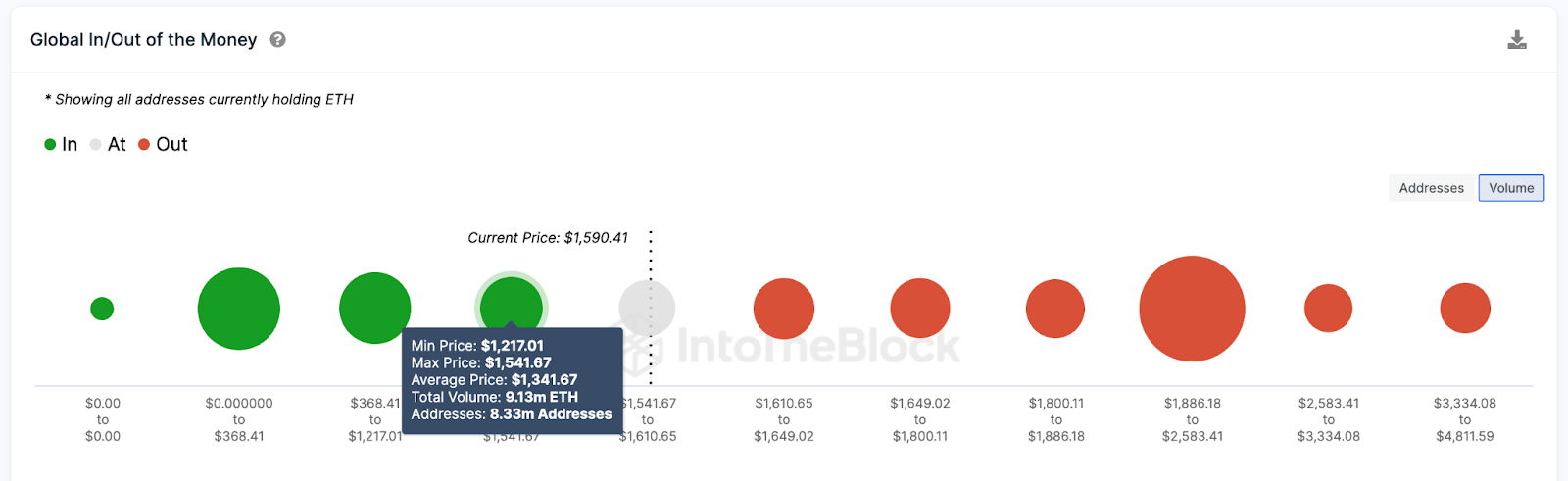1568x481 pixels.
Task: Toggle the red Out legend item
Action: pyautogui.click(x=163, y=145)
